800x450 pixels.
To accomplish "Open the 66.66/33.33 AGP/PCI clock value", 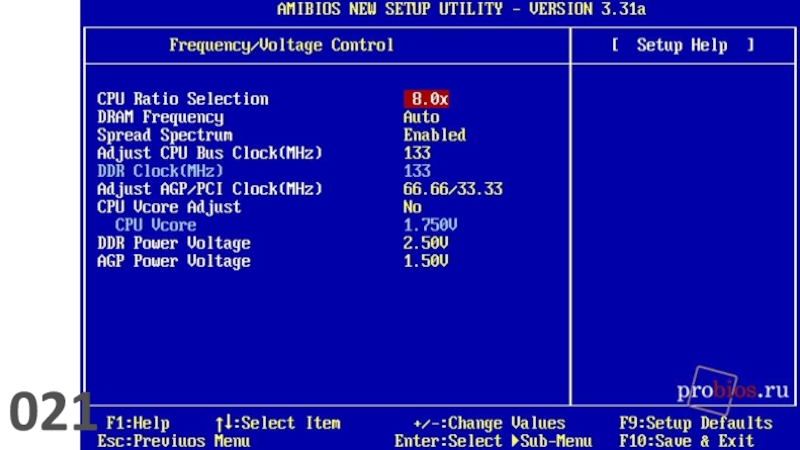I will point(453,189).
